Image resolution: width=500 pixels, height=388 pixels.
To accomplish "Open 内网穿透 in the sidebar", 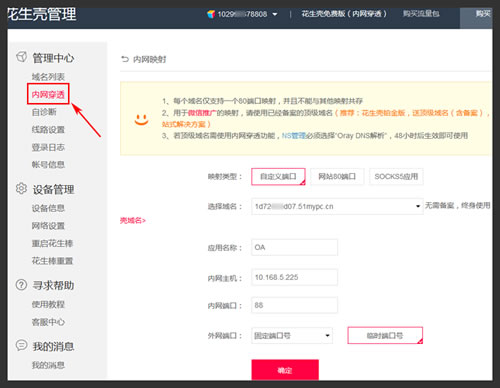I will (48, 95).
